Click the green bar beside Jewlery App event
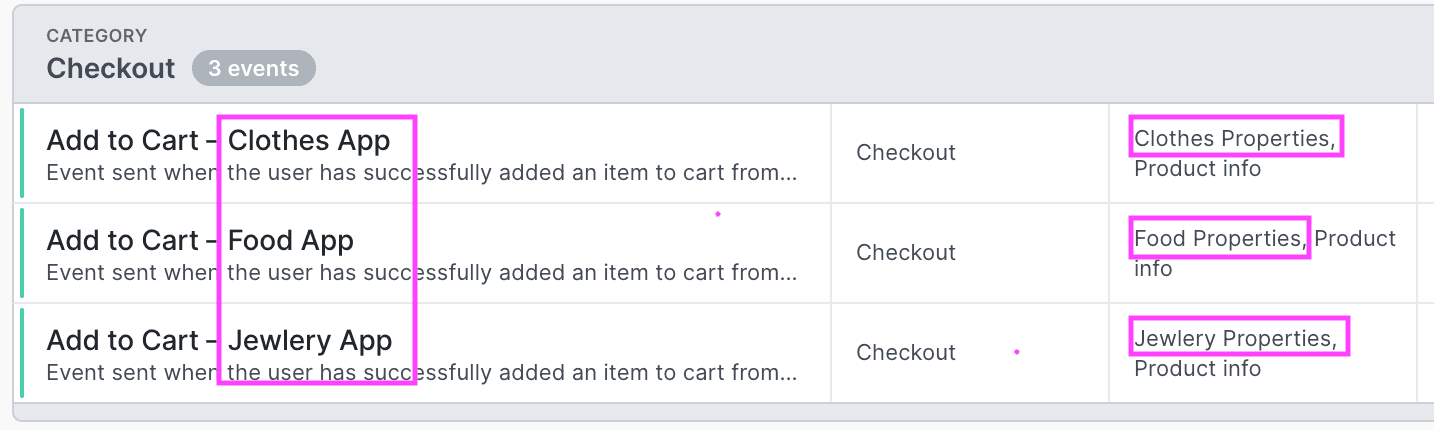Viewport: 1434px width, 430px height. pyautogui.click(x=21, y=353)
